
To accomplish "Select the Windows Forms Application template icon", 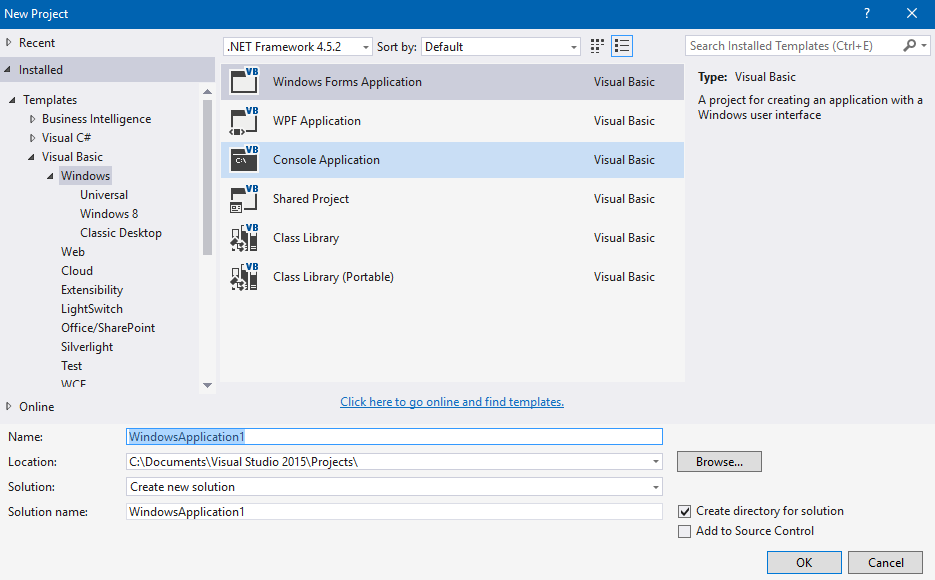I will pyautogui.click(x=244, y=82).
